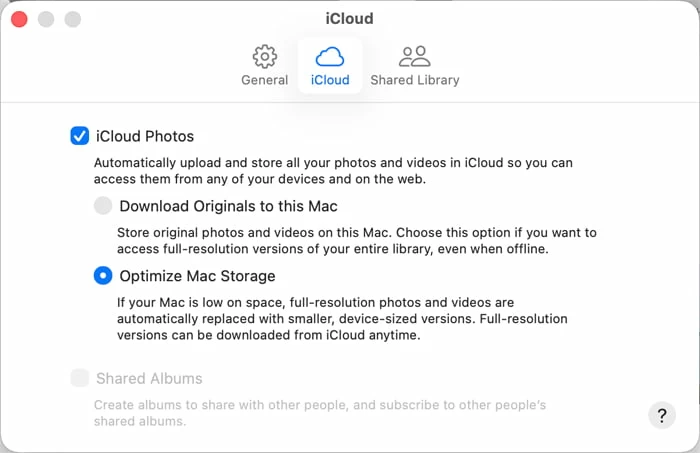Open help with the question mark button
This screenshot has height=453, width=700.
[x=662, y=416]
